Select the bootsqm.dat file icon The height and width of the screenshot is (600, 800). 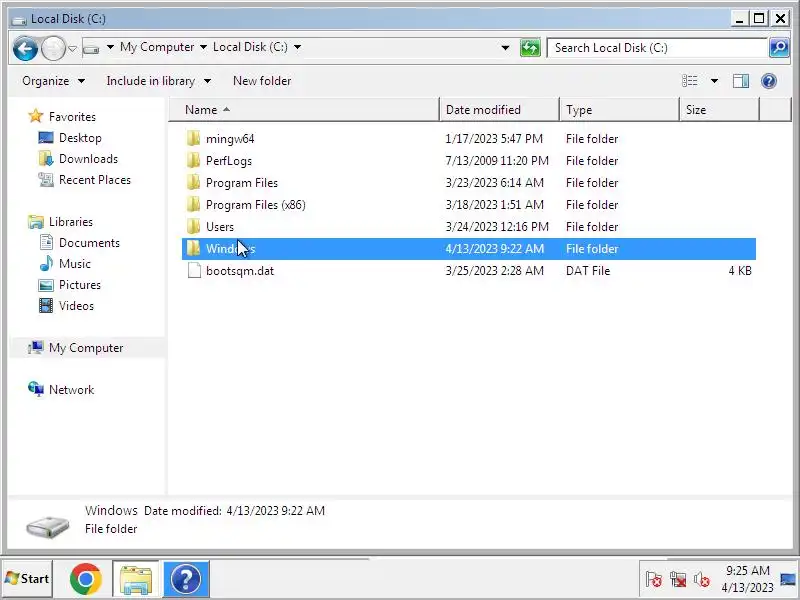coord(194,270)
